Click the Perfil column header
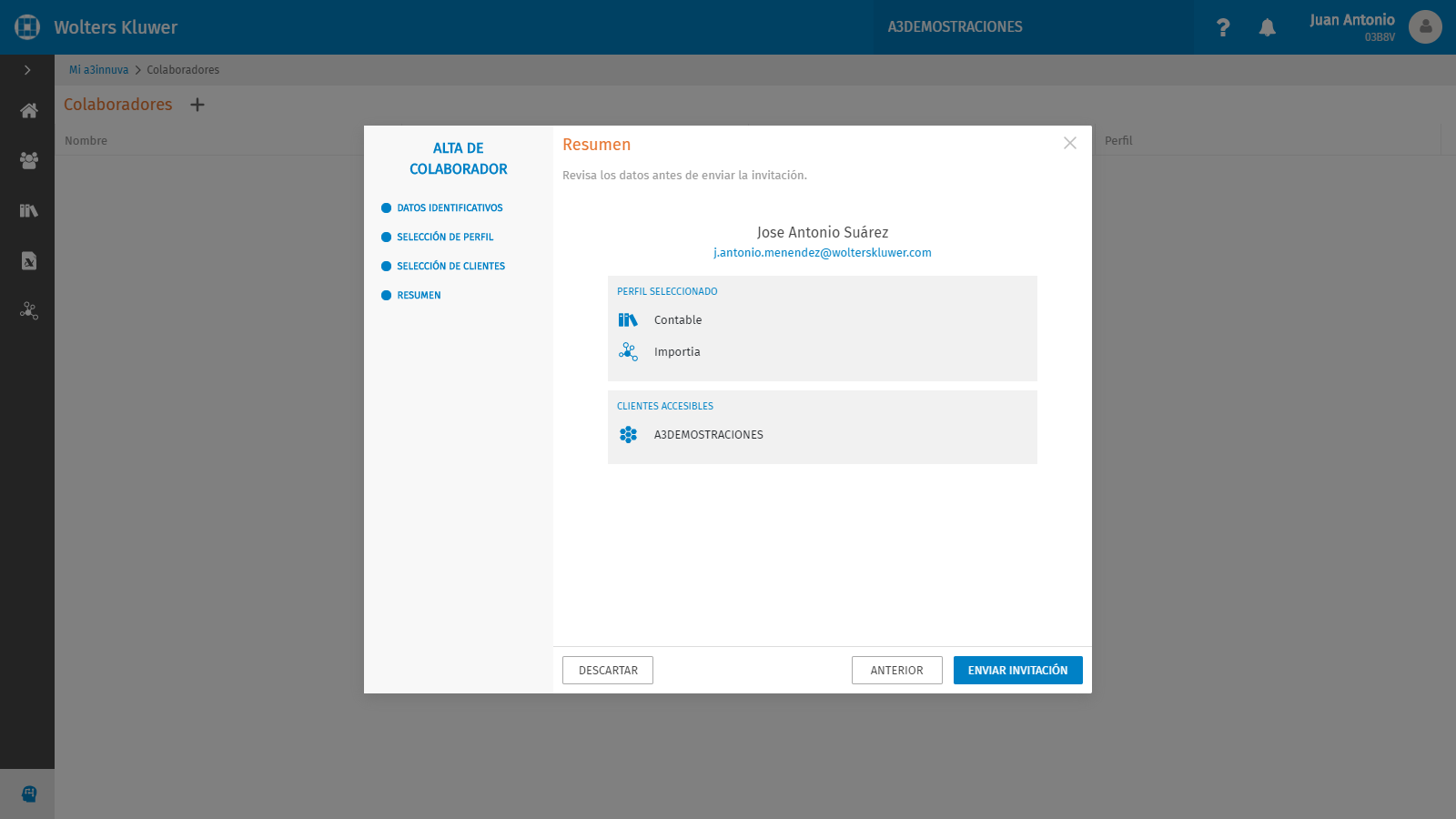 (x=1118, y=141)
